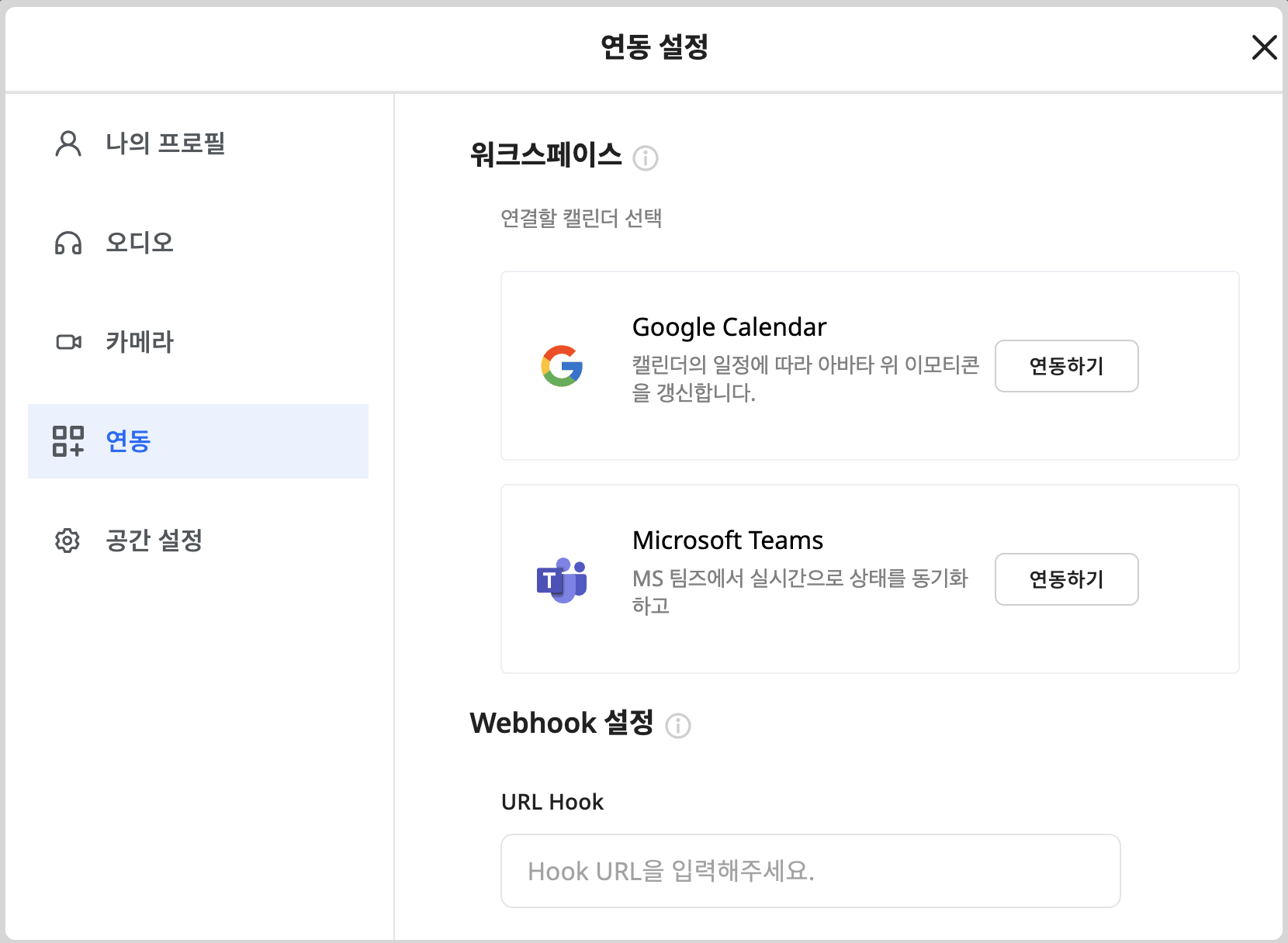Click the person icon for 나의 프로필

(68, 143)
